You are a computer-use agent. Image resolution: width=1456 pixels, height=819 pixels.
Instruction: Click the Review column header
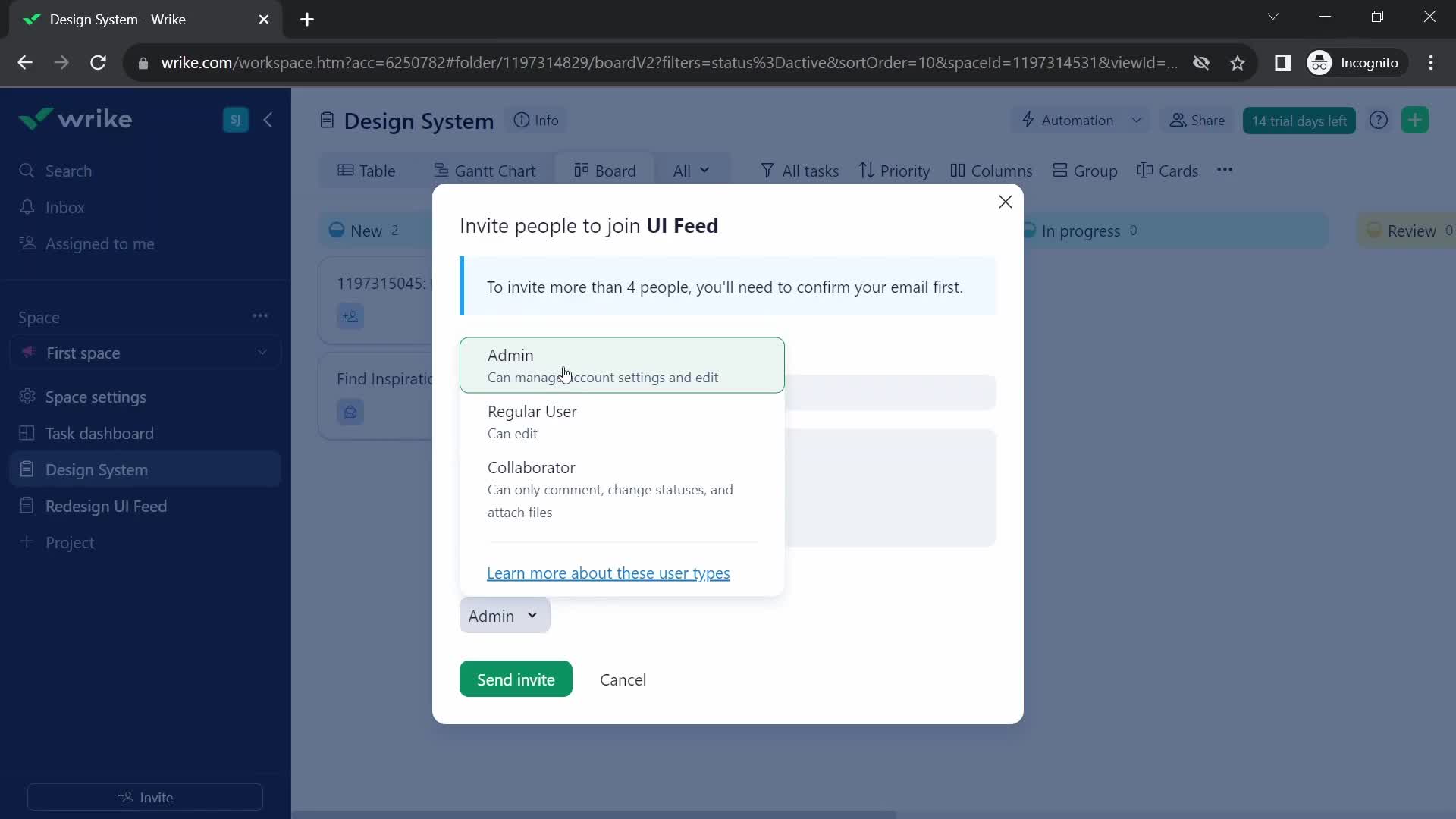(1407, 231)
